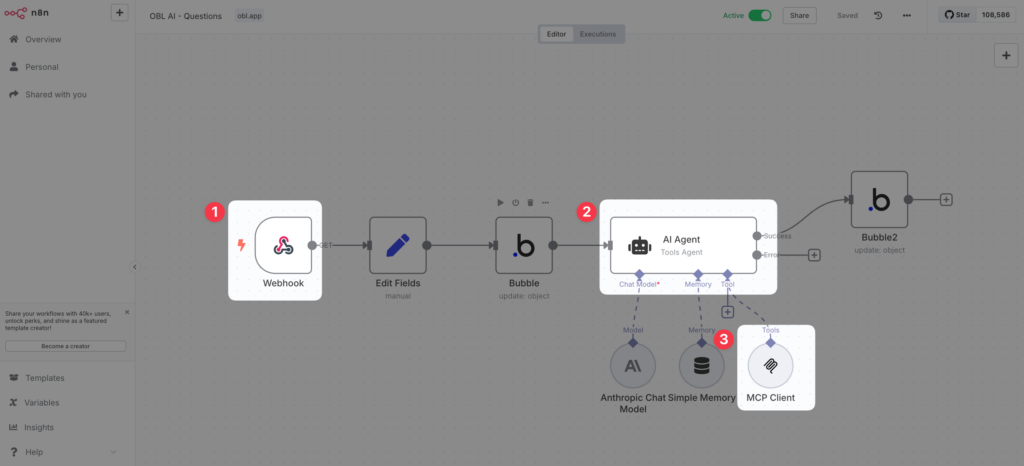Viewport: 1024px width, 466px height.
Task: Toggle the Active workflow switch
Action: point(760,15)
